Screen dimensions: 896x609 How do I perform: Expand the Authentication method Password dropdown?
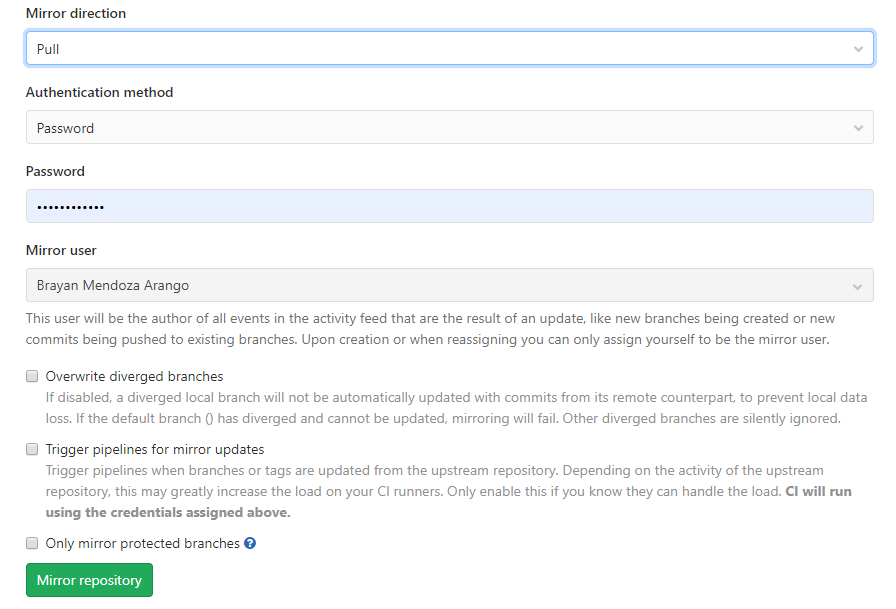(x=440, y=128)
